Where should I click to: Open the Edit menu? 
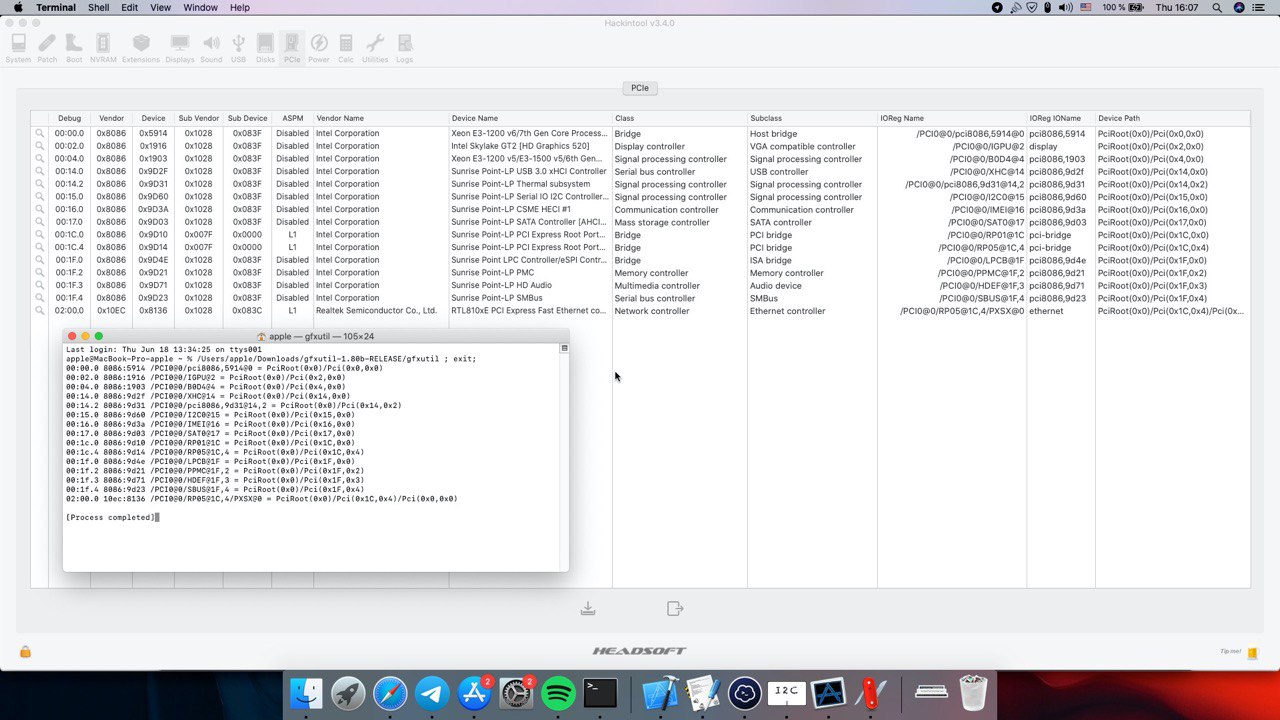(x=130, y=7)
